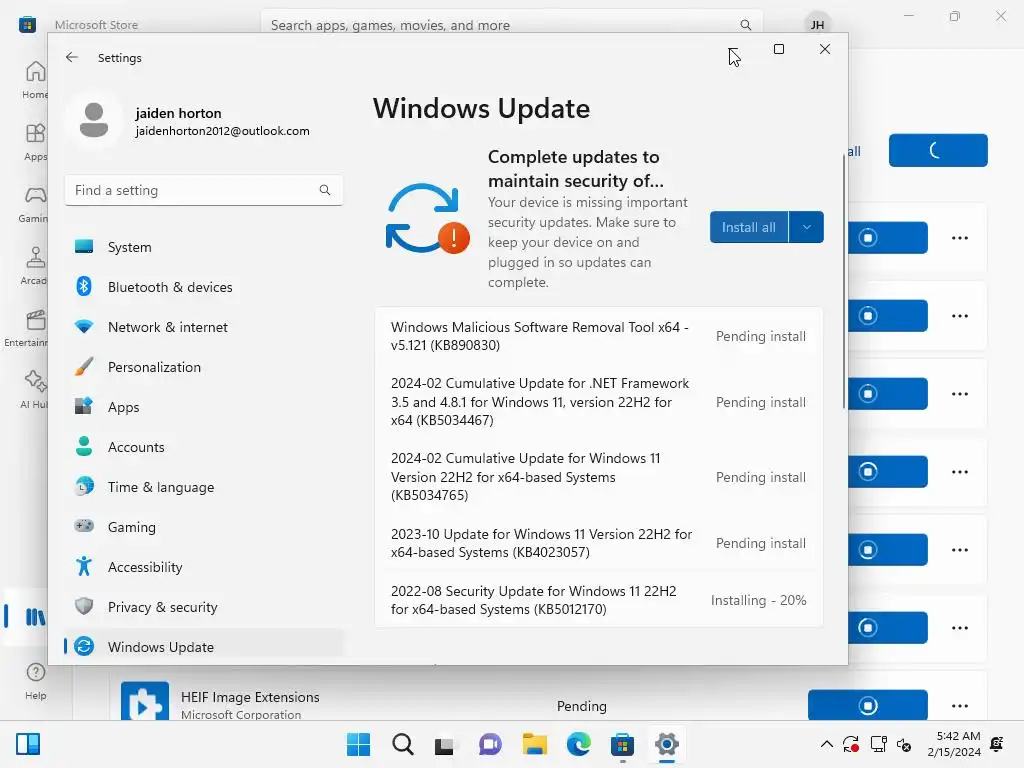Open Task View on the taskbar
The height and width of the screenshot is (768, 1024).
point(444,744)
